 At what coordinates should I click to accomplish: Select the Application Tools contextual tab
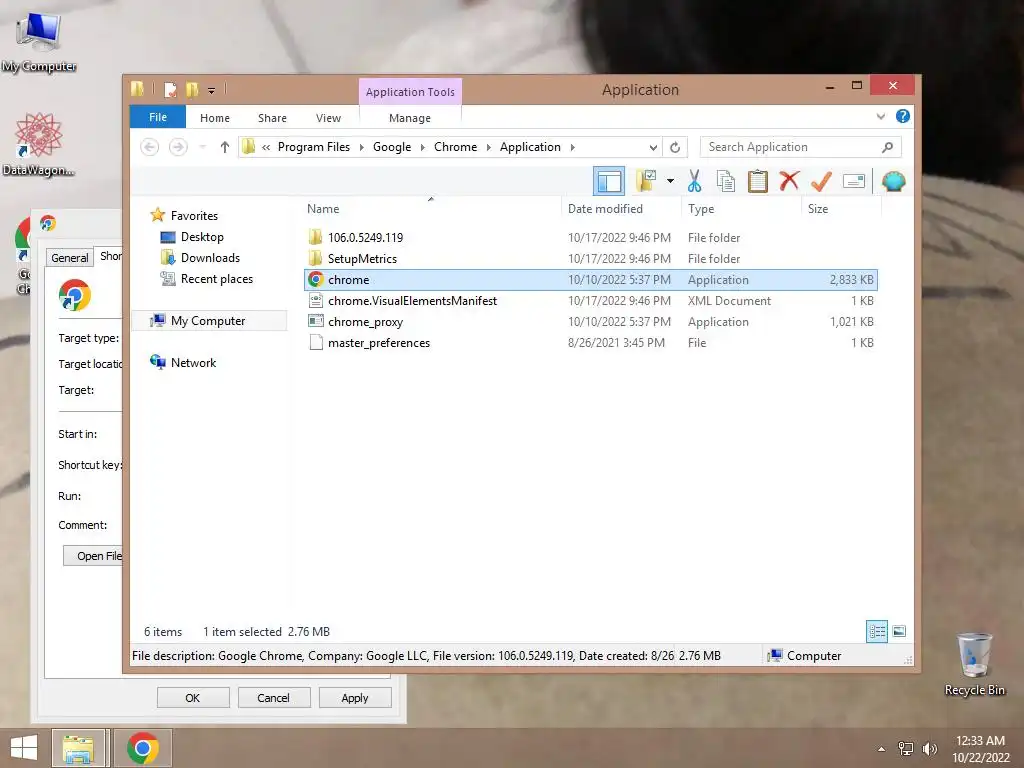(x=410, y=92)
